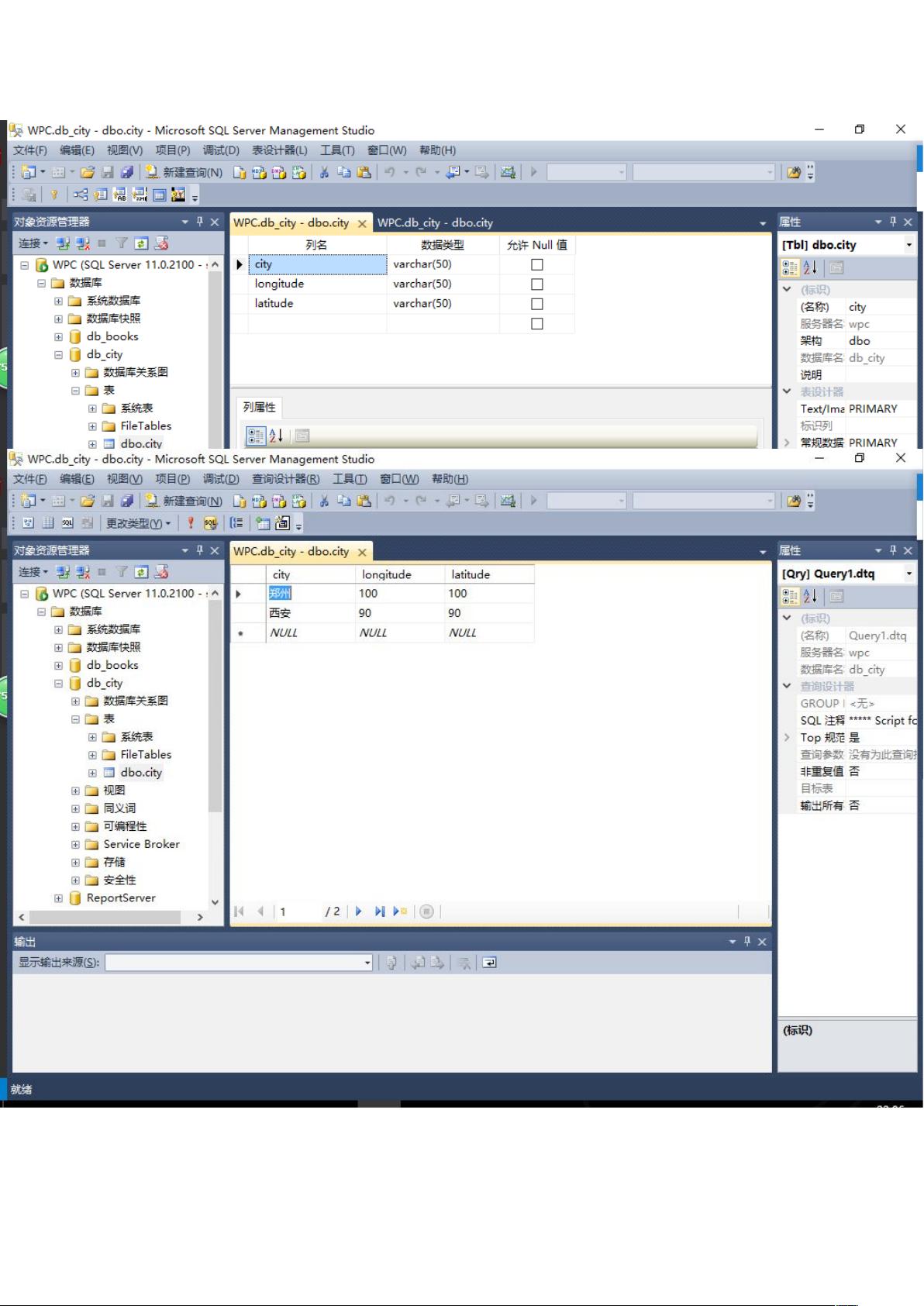Click the Relationships icon in table designer toolbar
924x1306 pixels.
(x=81, y=195)
